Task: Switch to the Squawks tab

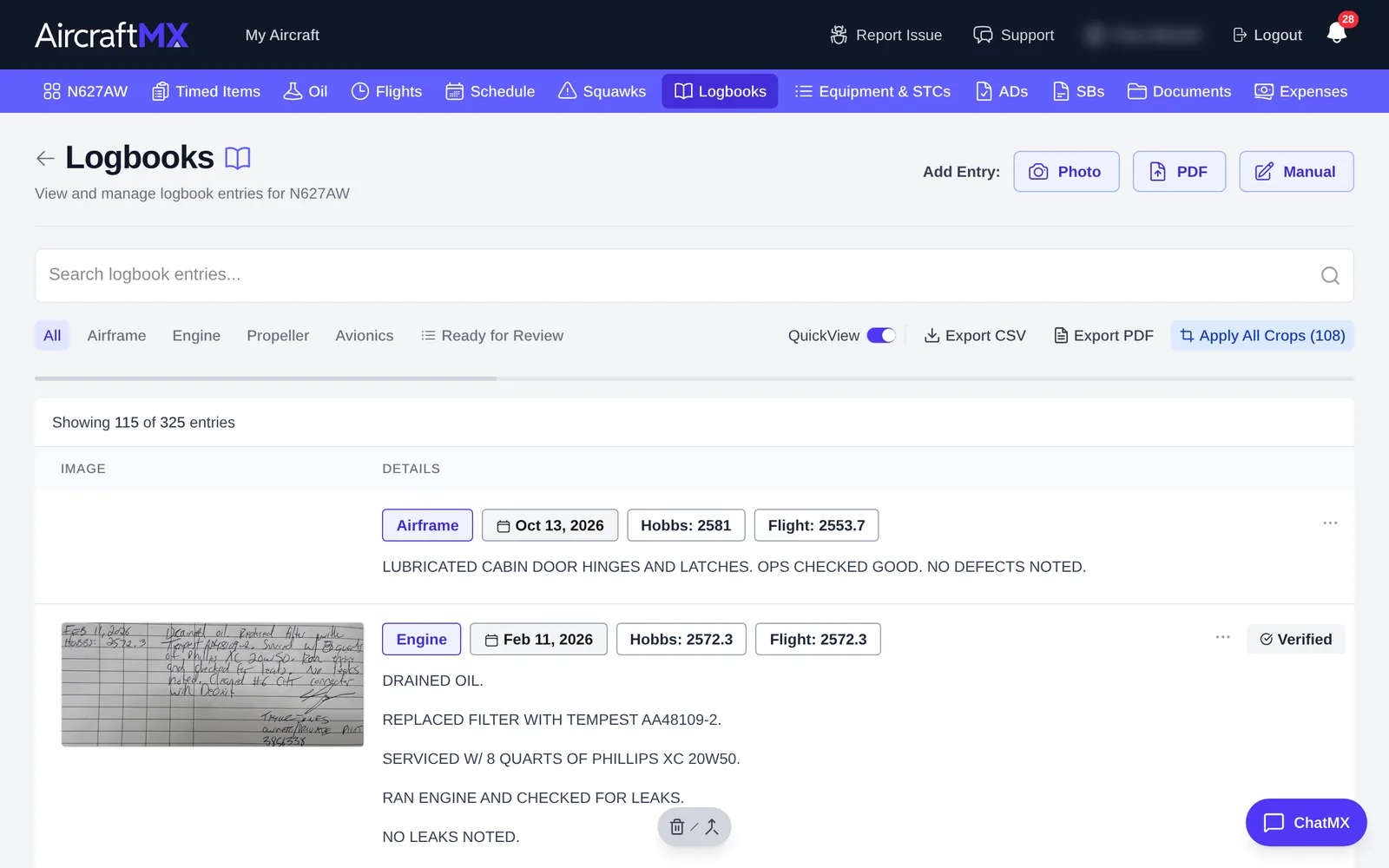Action: tap(602, 91)
